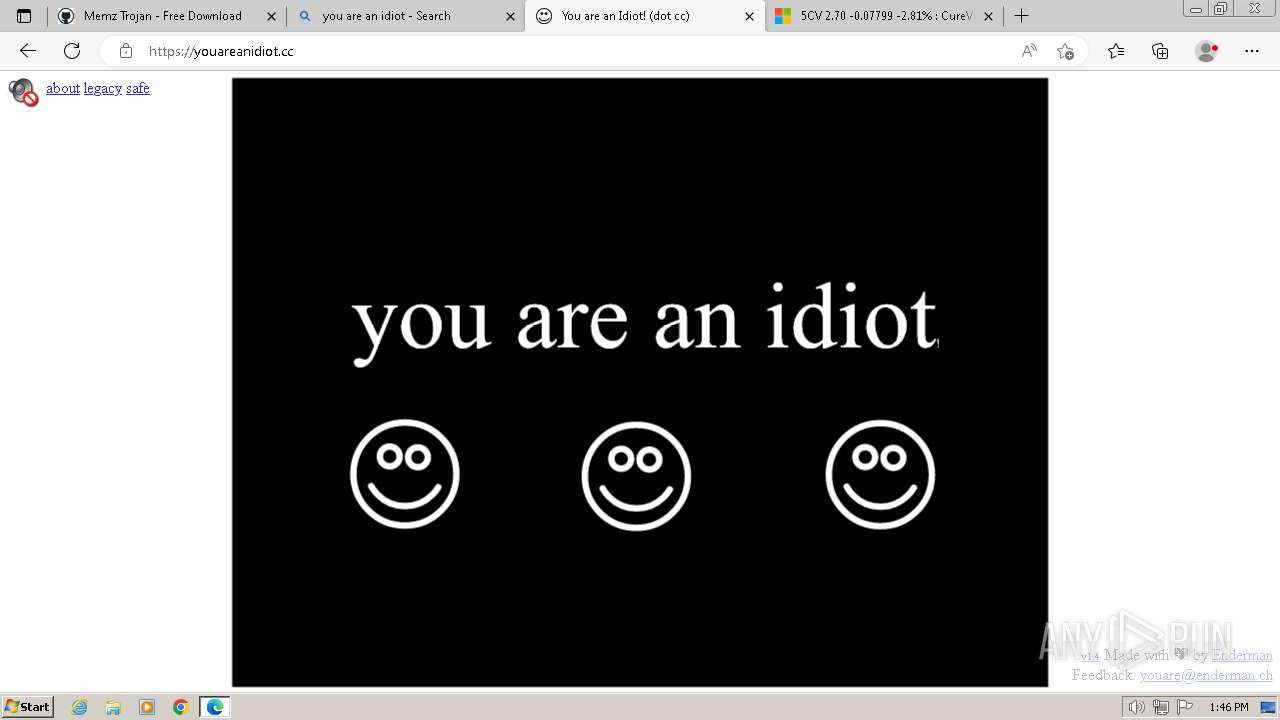This screenshot has height=720, width=1280.
Task: Open the Favorites list
Action: (x=1116, y=51)
